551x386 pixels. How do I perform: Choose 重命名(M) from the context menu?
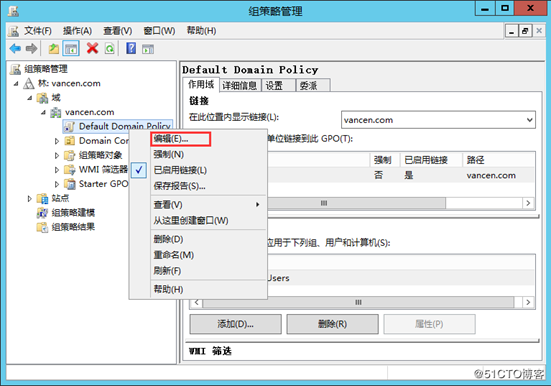click(x=208, y=255)
